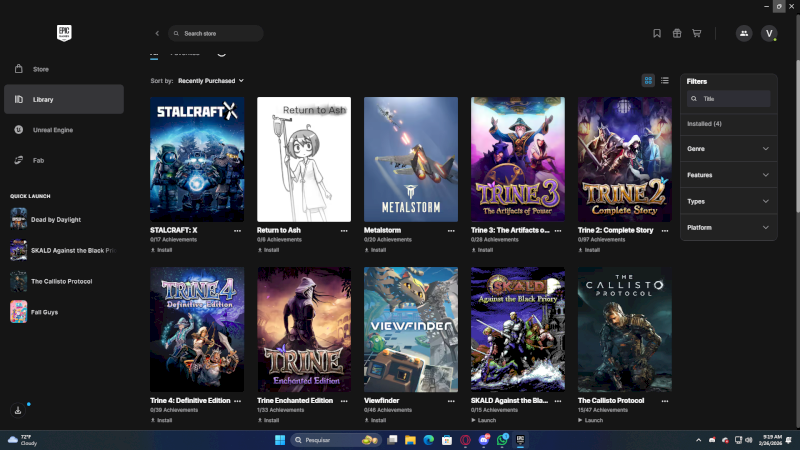Open the friends list icon
Viewport: 800px width, 450px height.
click(x=744, y=33)
